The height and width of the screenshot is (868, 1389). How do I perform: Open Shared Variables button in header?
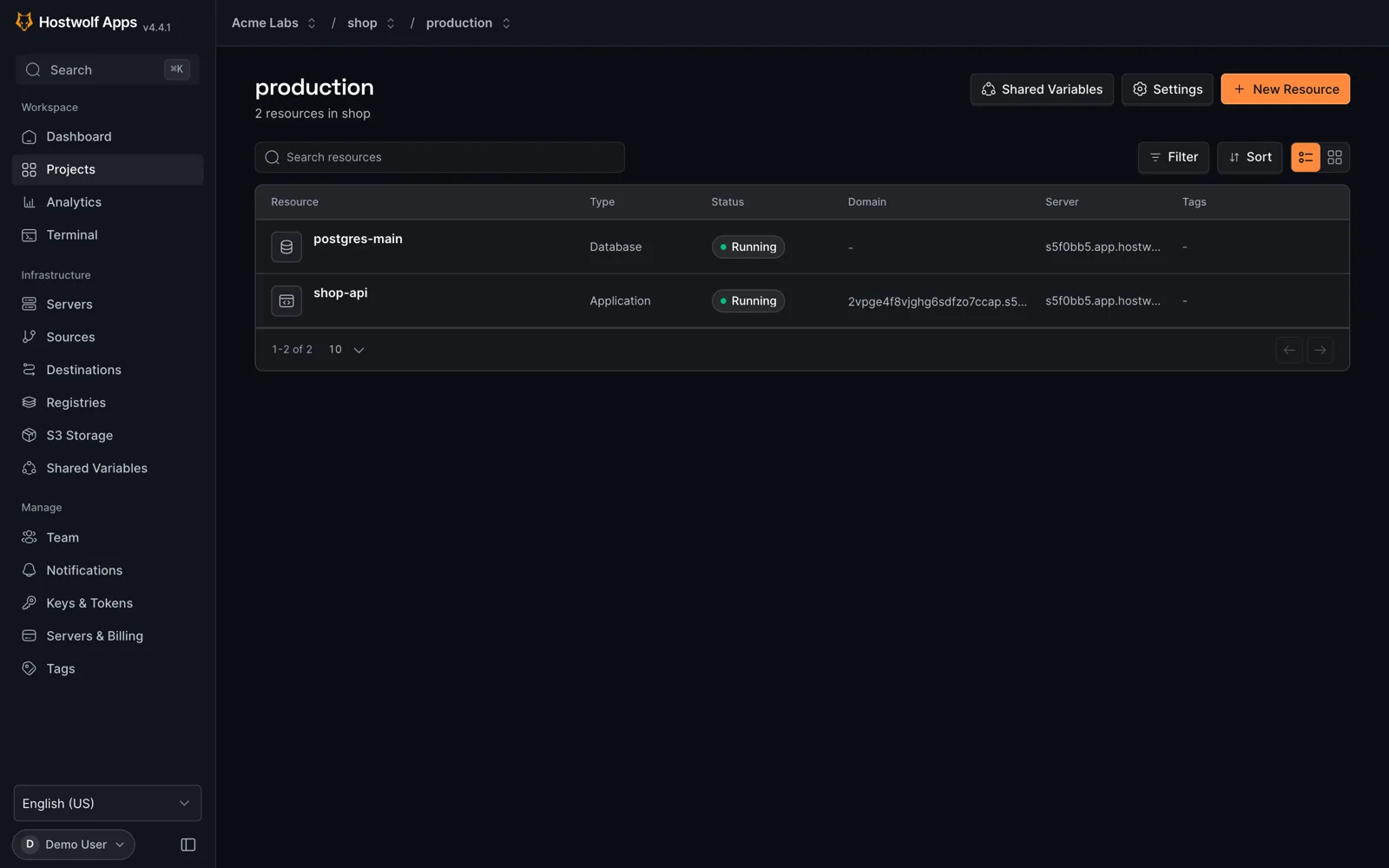click(x=1042, y=89)
